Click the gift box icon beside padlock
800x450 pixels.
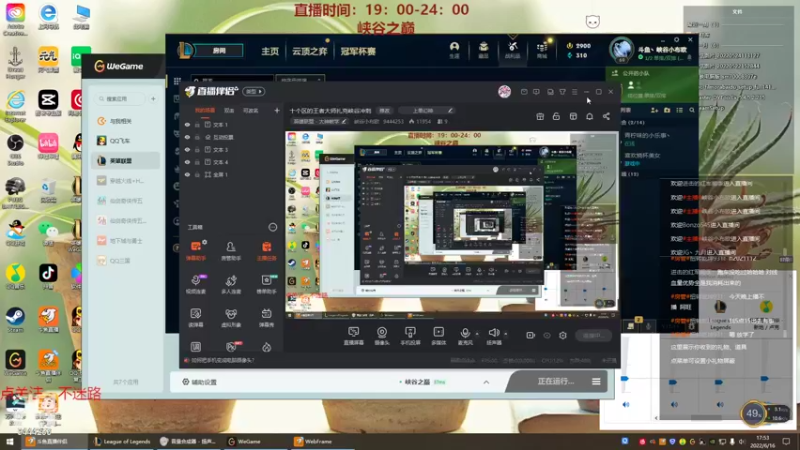point(540,116)
